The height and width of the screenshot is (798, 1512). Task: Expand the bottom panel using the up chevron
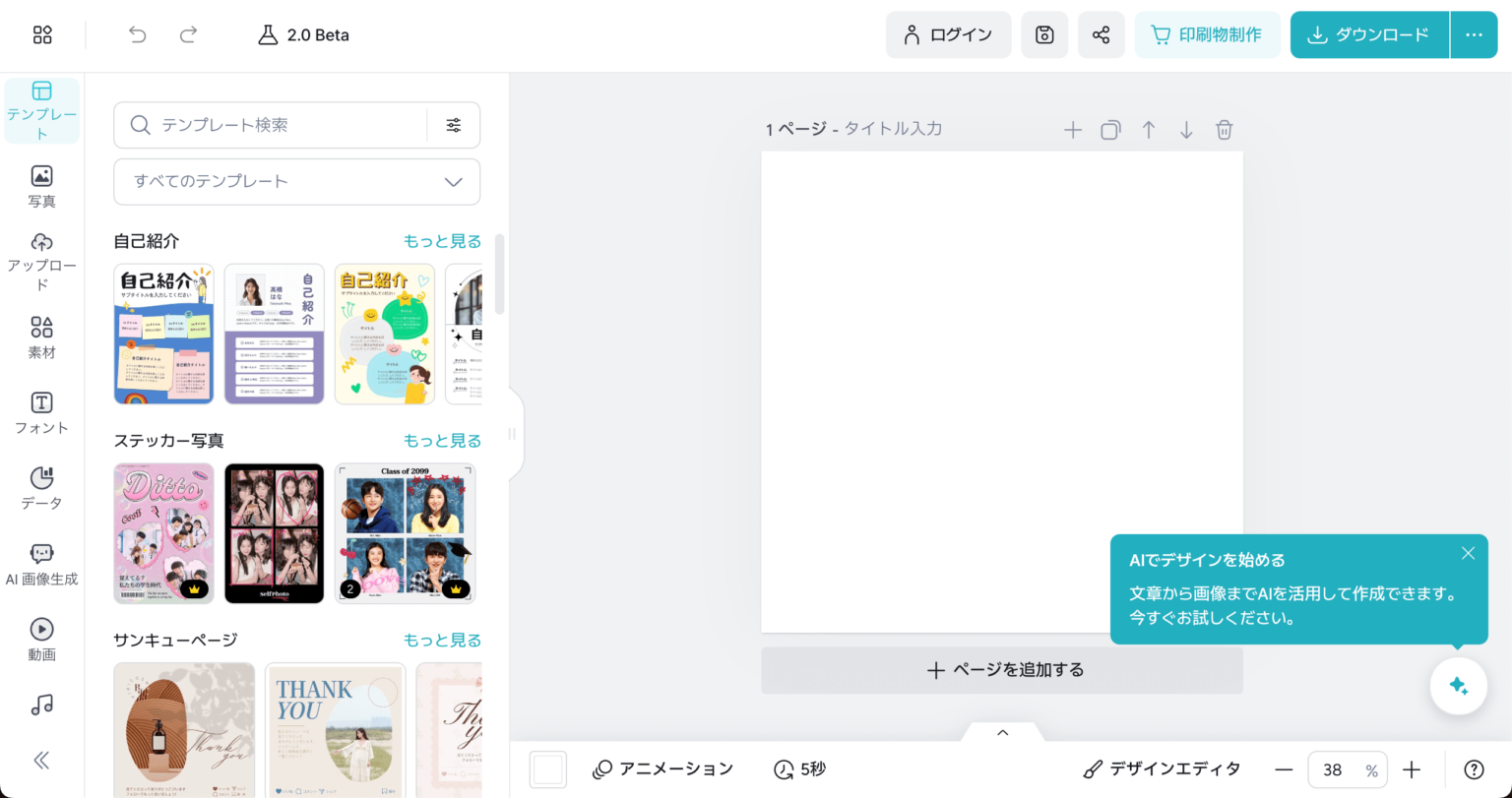click(x=1001, y=732)
